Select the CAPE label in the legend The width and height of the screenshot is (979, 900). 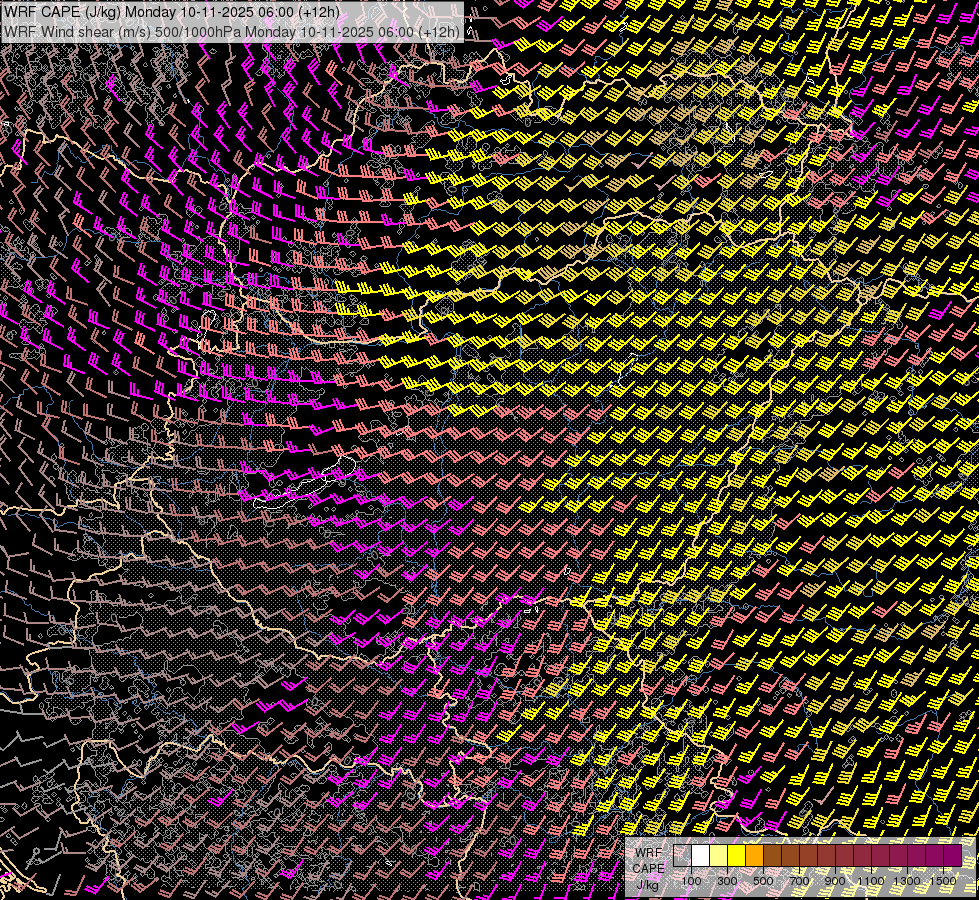(648, 868)
